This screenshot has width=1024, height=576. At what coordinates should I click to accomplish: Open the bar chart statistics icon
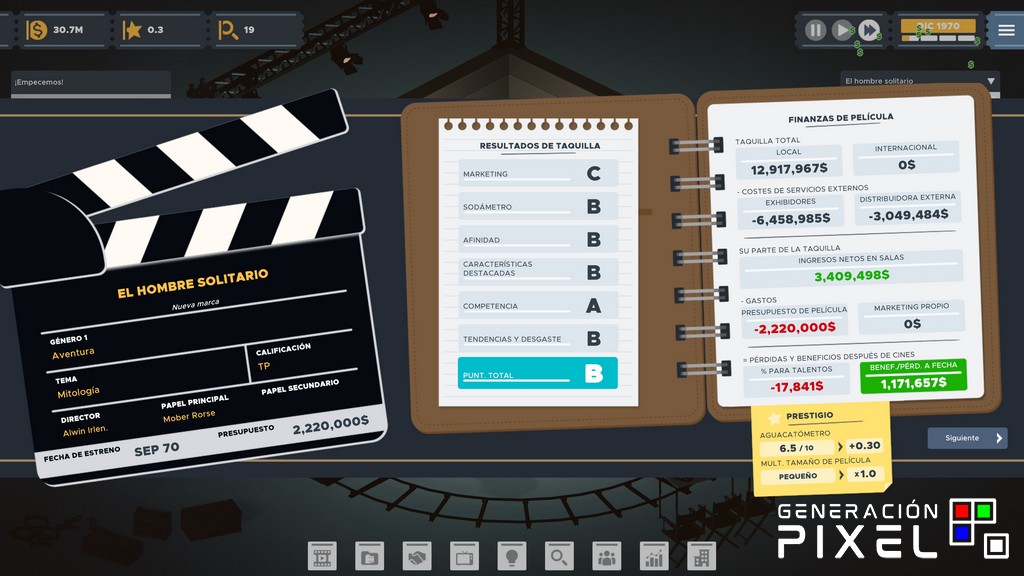pos(652,554)
